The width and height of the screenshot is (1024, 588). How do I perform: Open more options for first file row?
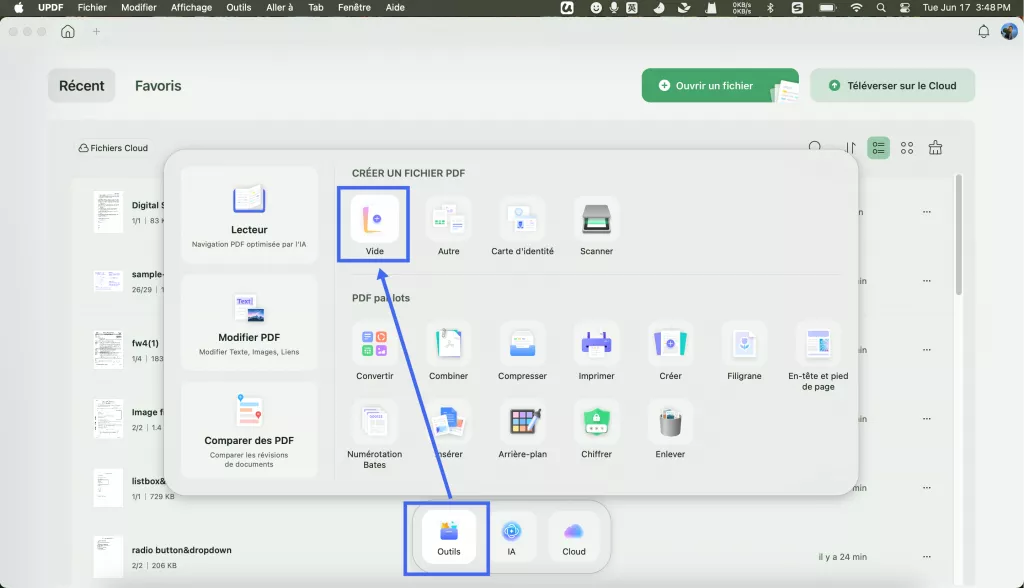[x=927, y=212]
